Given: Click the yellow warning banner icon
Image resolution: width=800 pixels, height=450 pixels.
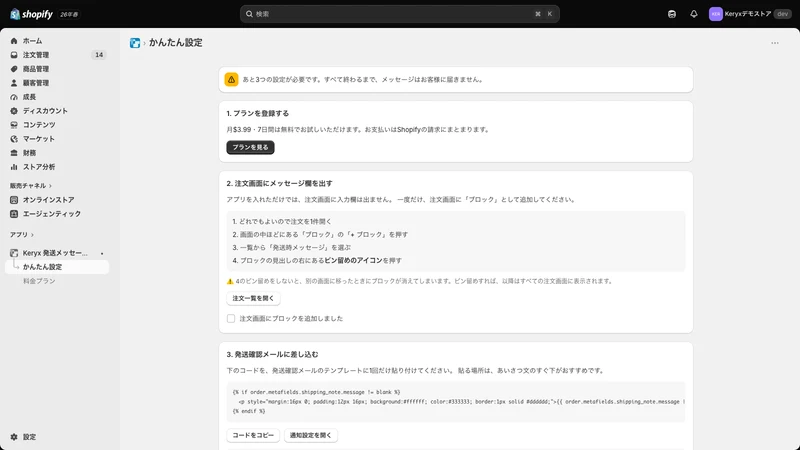Looking at the screenshot, I should click(231, 80).
